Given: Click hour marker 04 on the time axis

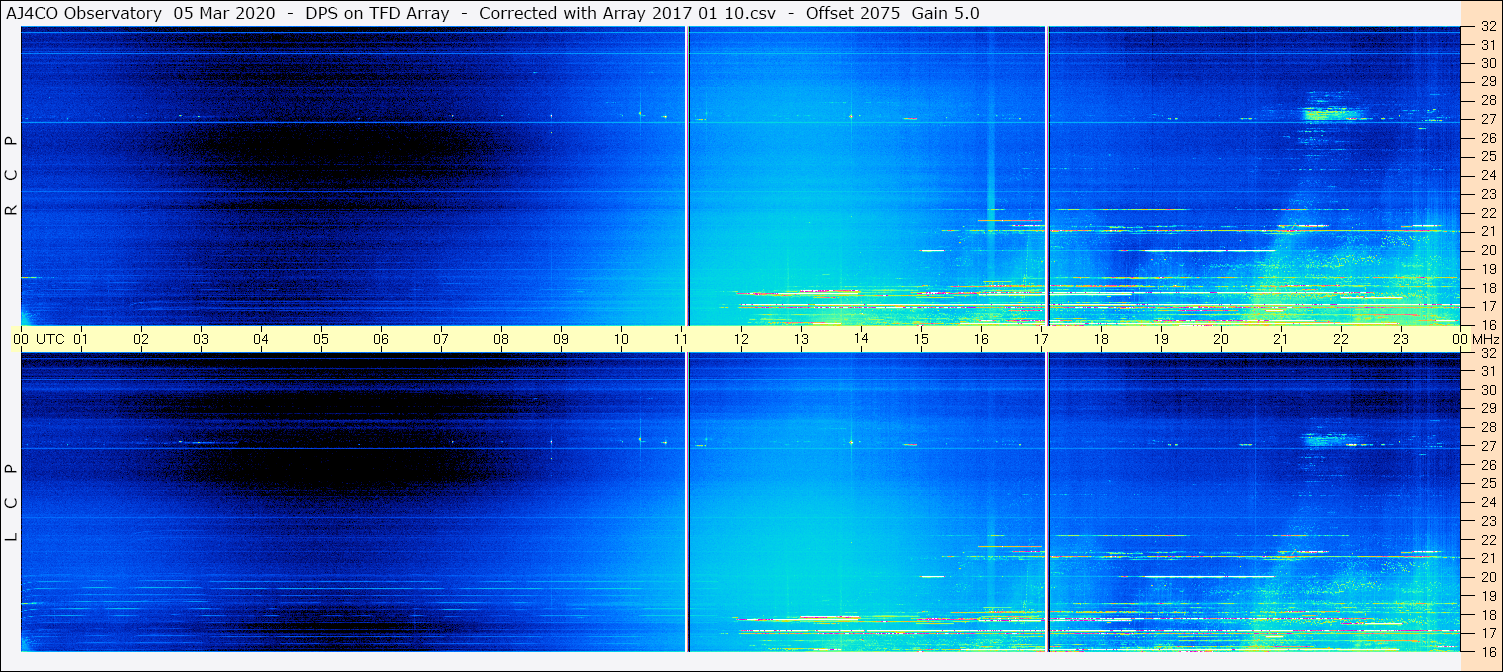Looking at the screenshot, I should click(261, 339).
